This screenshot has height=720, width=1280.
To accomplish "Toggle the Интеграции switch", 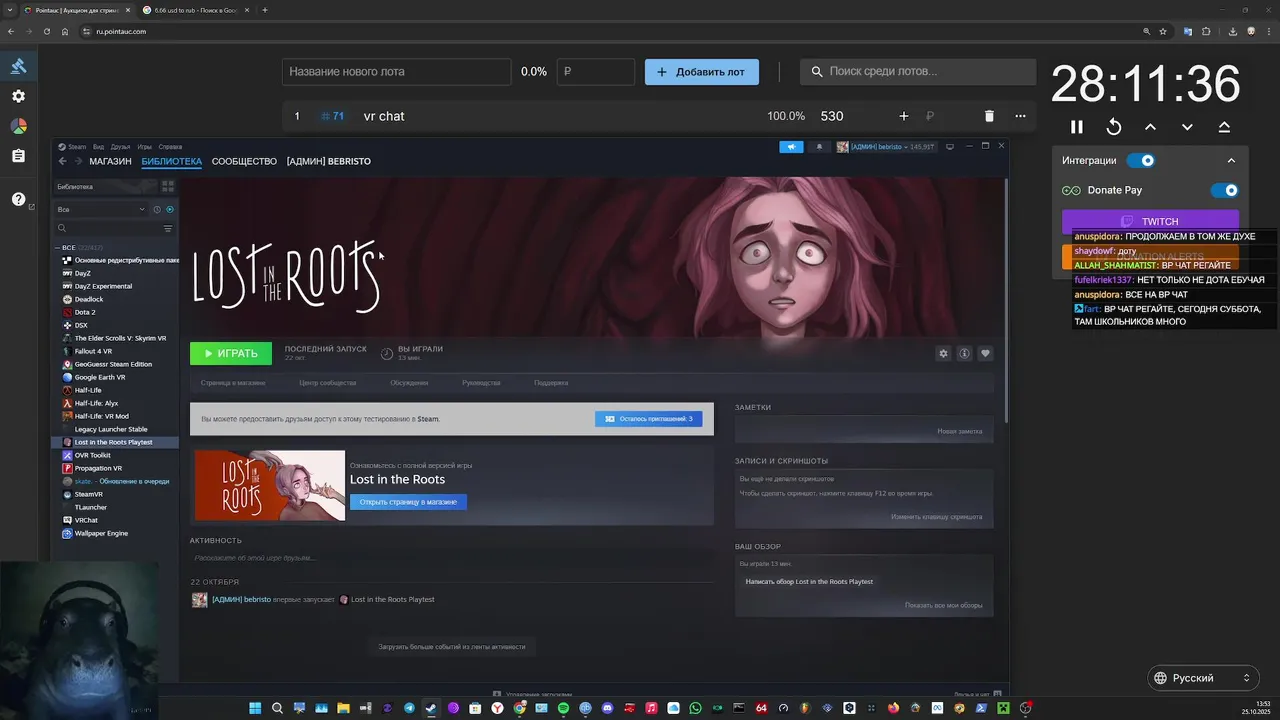I will pos(1141,160).
